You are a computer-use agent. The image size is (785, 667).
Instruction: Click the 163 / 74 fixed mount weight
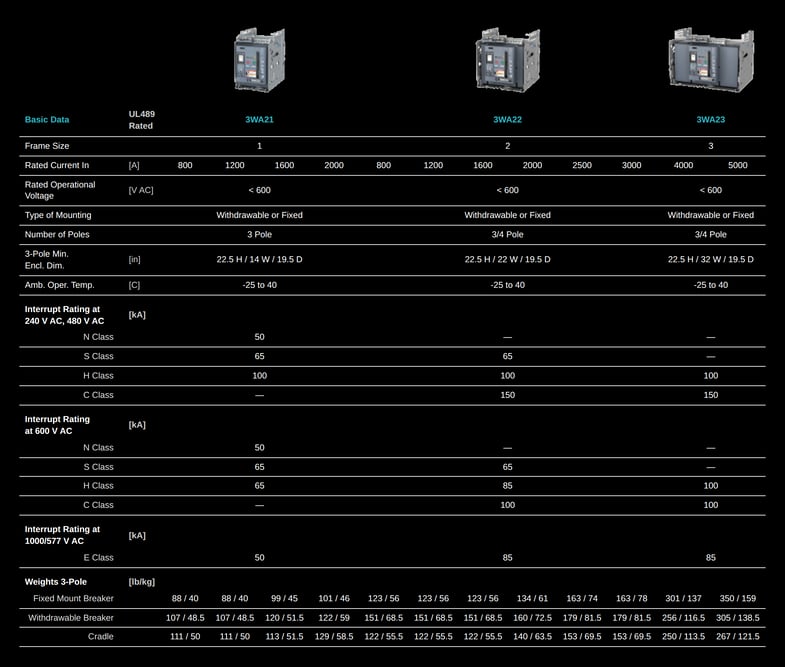tap(582, 598)
